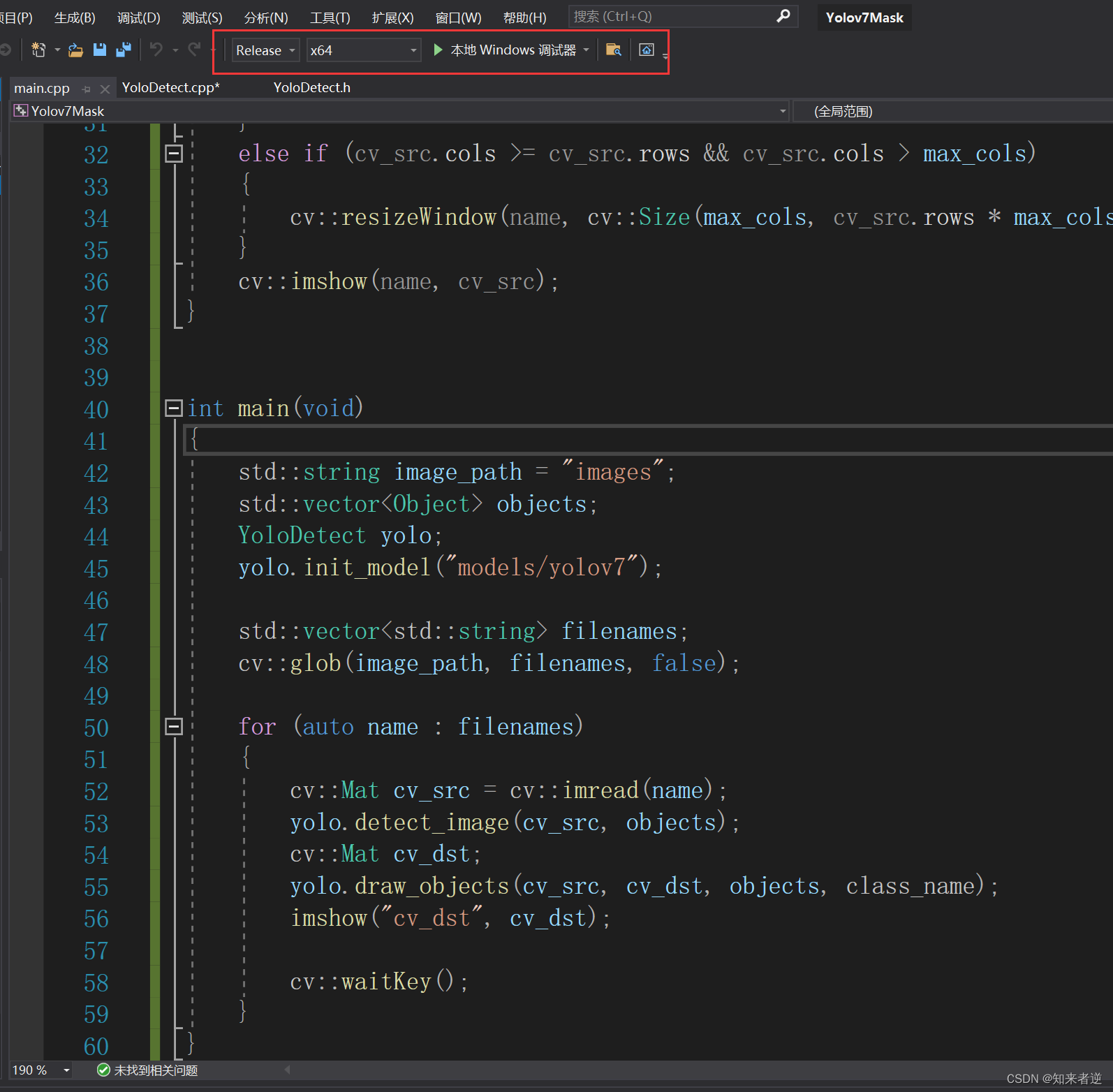Click the "models/yolov7" string literal
Viewport: 1113px width, 1092px height.
coord(541,567)
